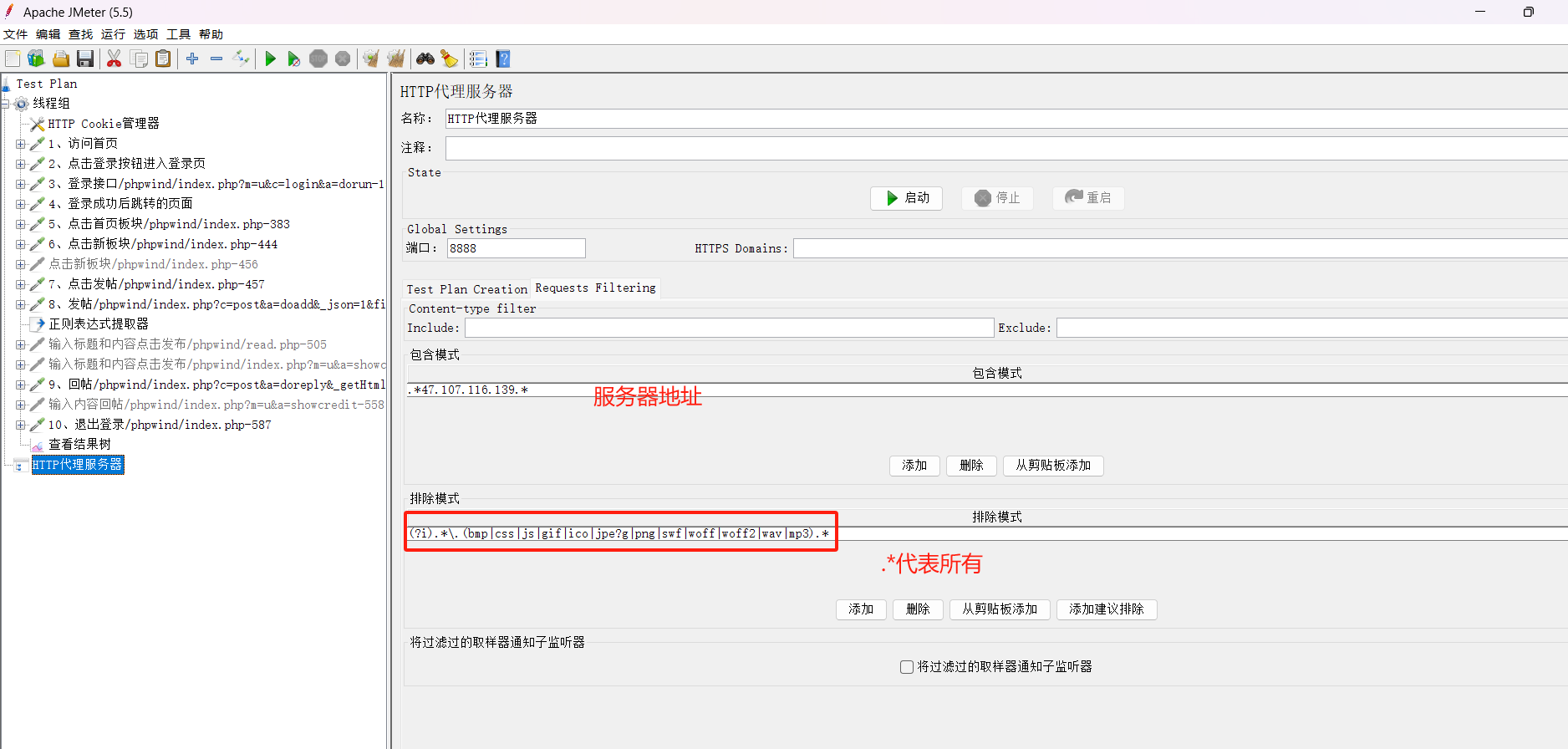
Task: Click 添加 under 包含模式
Action: point(914,466)
